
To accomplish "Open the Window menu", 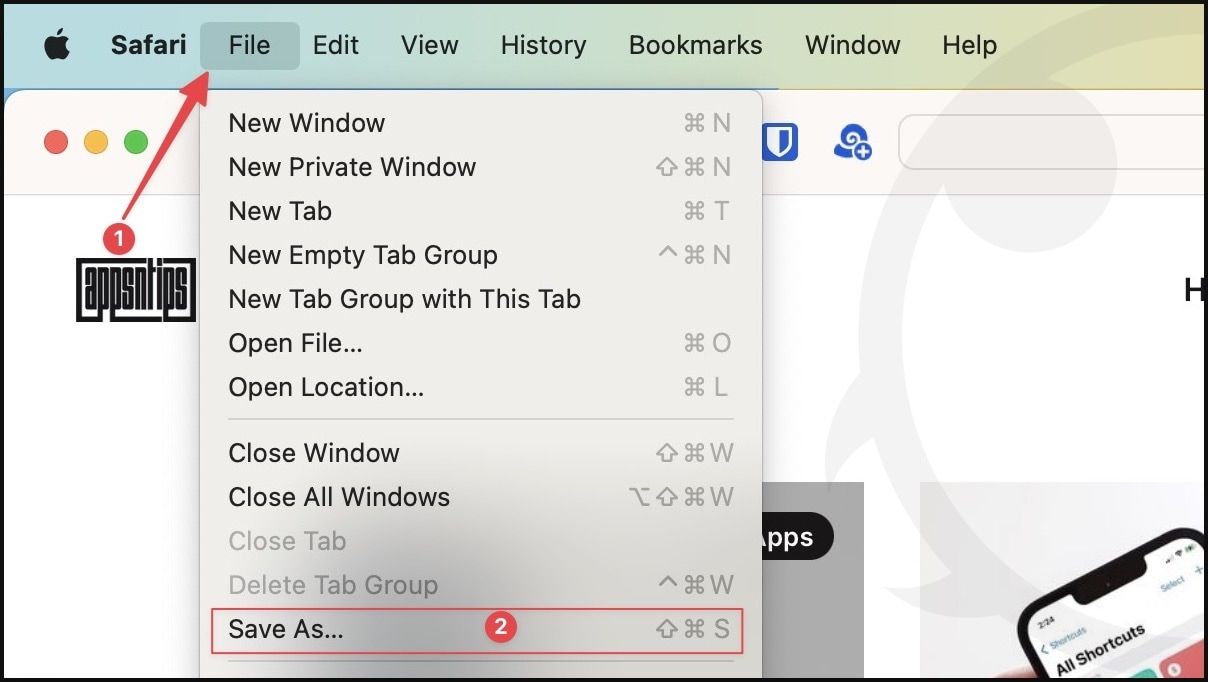I will pos(852,45).
